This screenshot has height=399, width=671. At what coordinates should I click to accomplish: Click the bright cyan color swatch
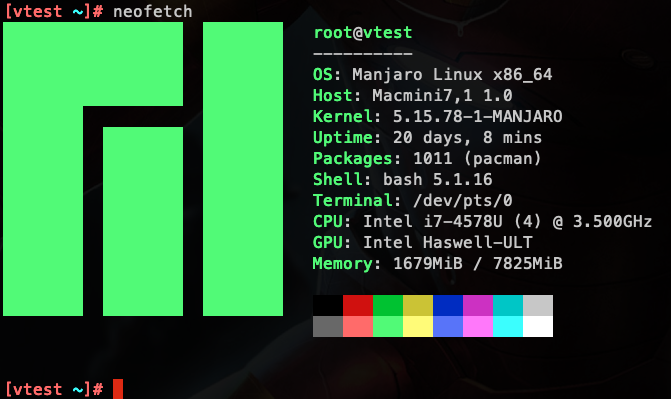point(508,326)
